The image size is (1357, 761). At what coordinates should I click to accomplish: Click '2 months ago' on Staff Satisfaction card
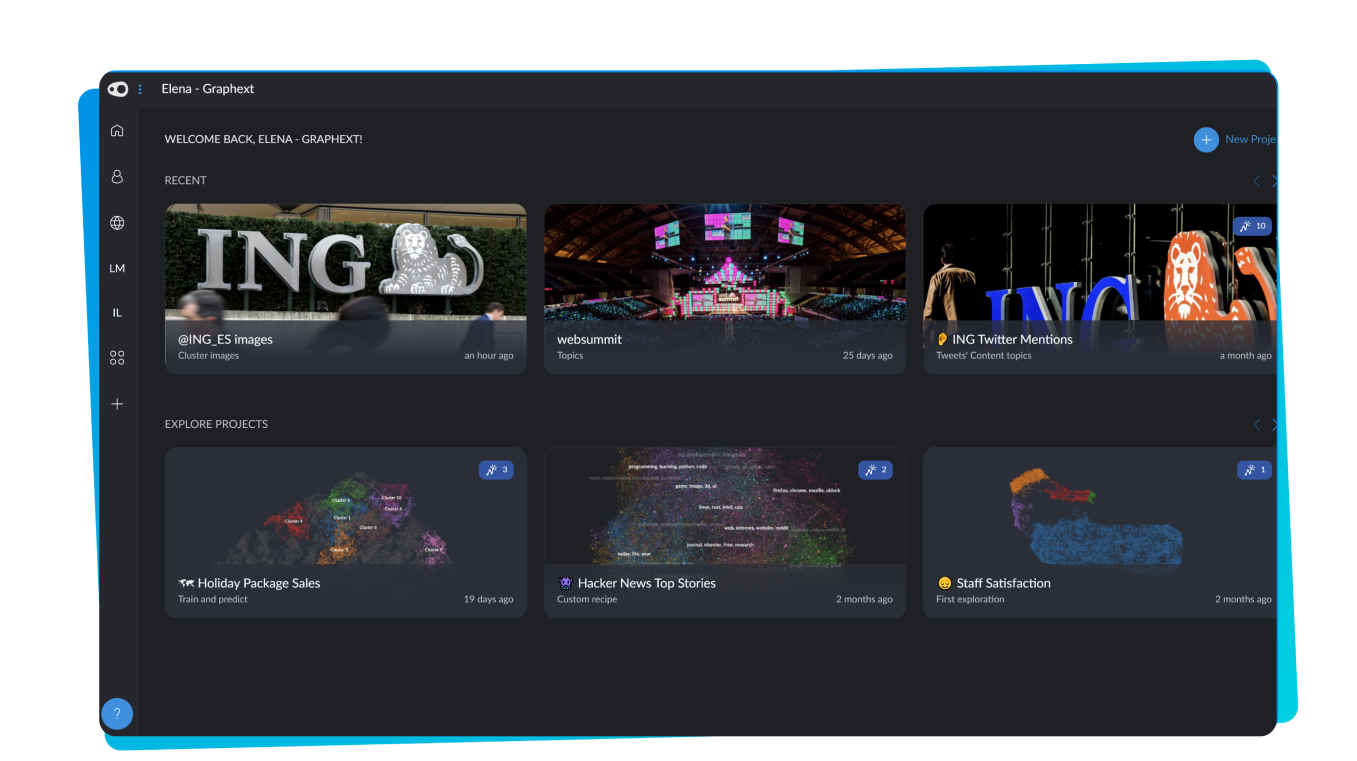[x=1244, y=600]
